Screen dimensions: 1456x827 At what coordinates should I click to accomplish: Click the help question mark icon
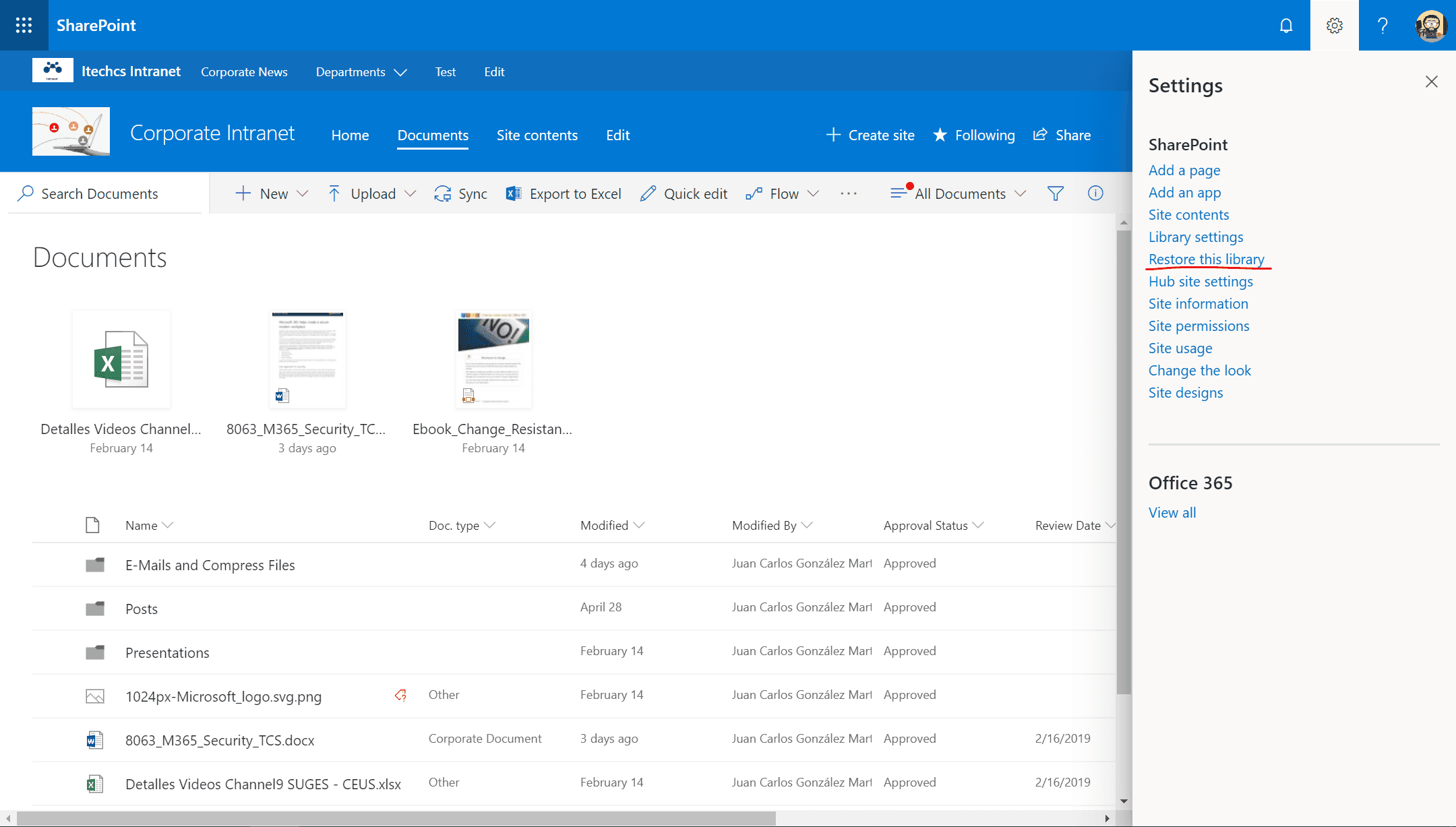click(x=1383, y=26)
